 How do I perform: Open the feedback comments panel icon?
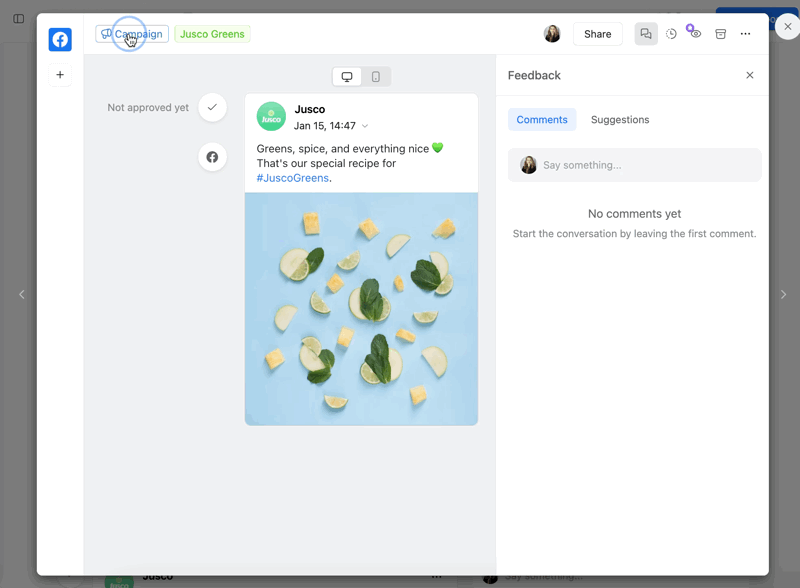pos(646,34)
